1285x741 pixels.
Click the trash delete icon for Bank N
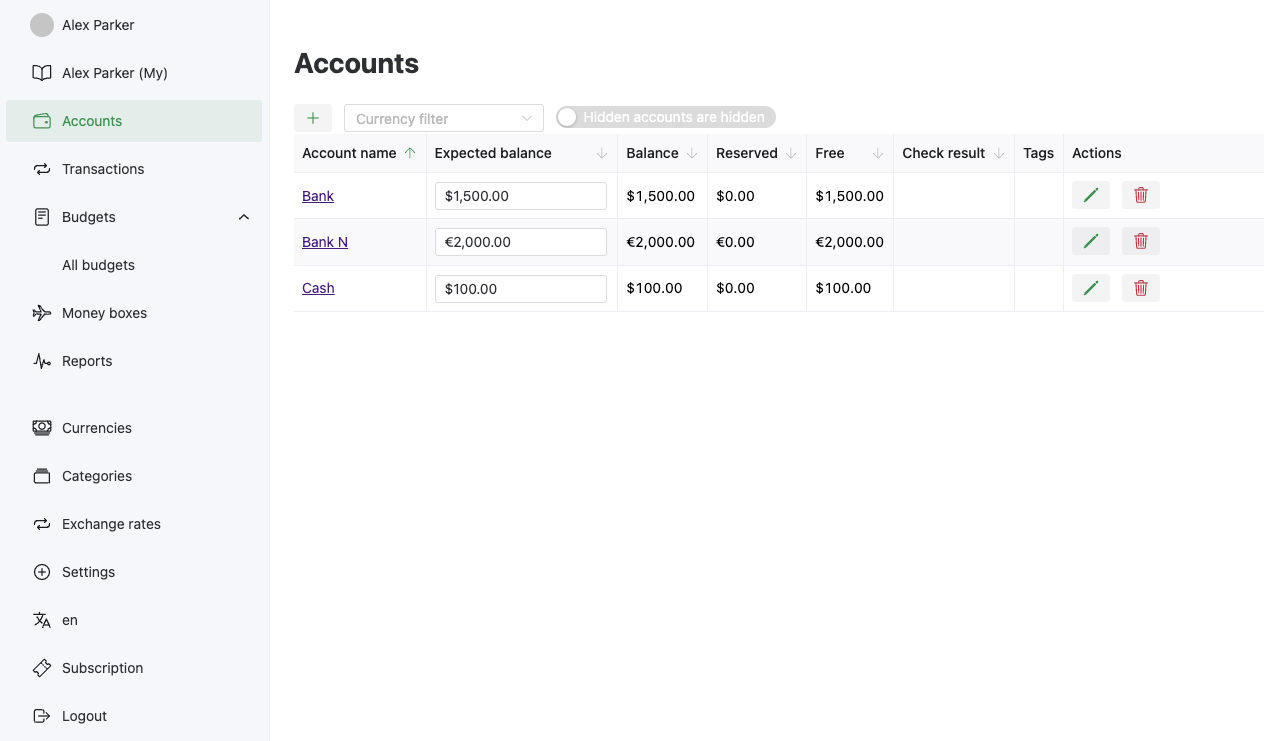click(1141, 241)
